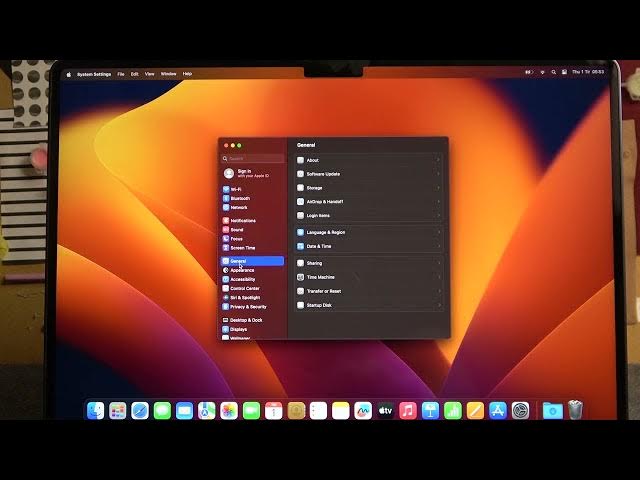
Task: Open the File menu
Action: tap(121, 74)
